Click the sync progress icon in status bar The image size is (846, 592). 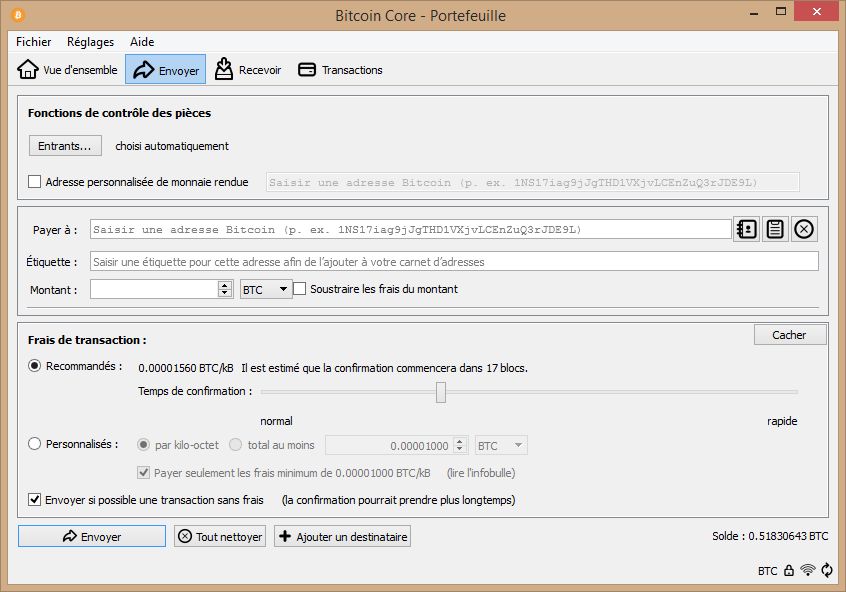(827, 571)
